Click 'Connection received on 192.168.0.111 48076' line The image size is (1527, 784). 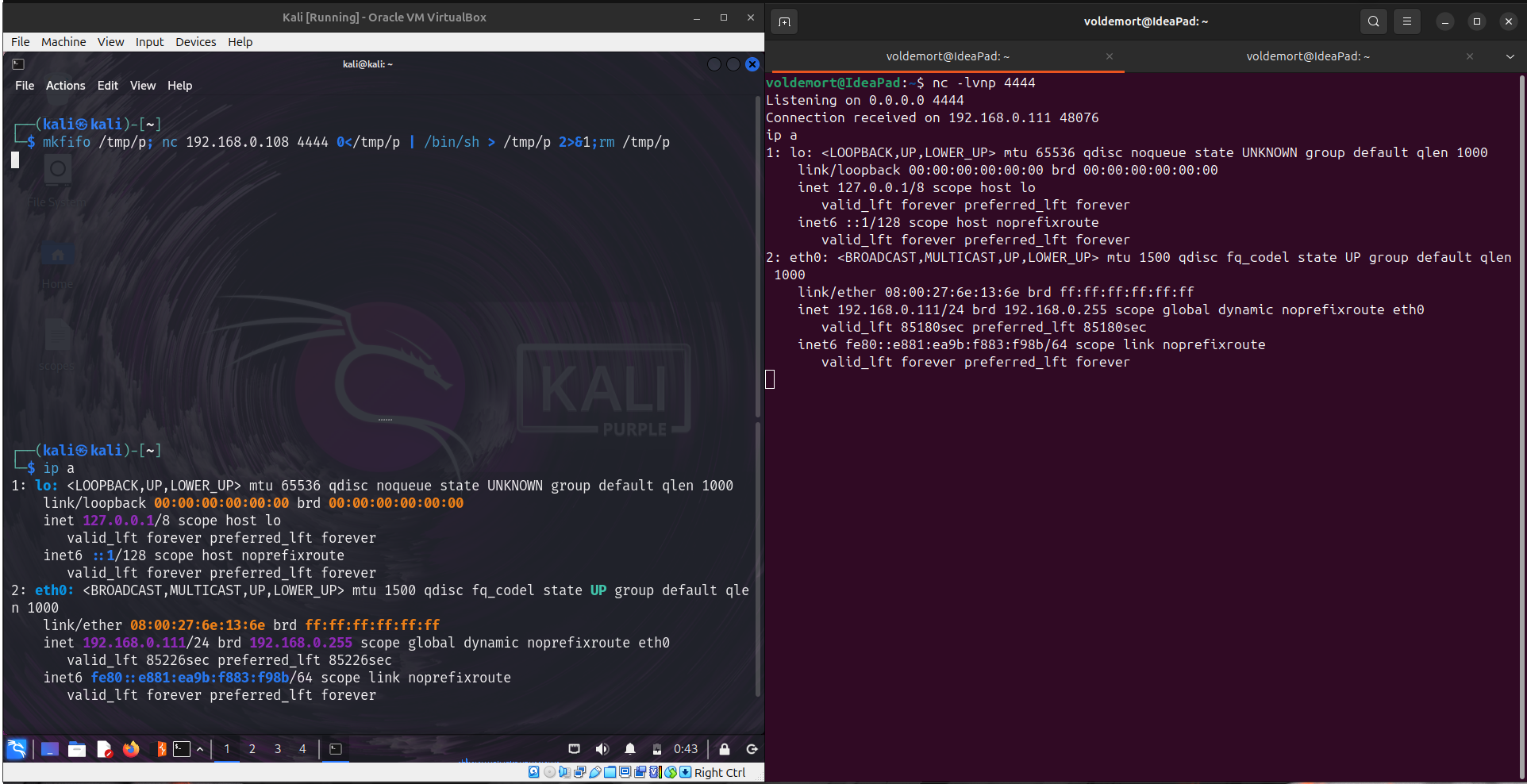pyautogui.click(x=933, y=117)
